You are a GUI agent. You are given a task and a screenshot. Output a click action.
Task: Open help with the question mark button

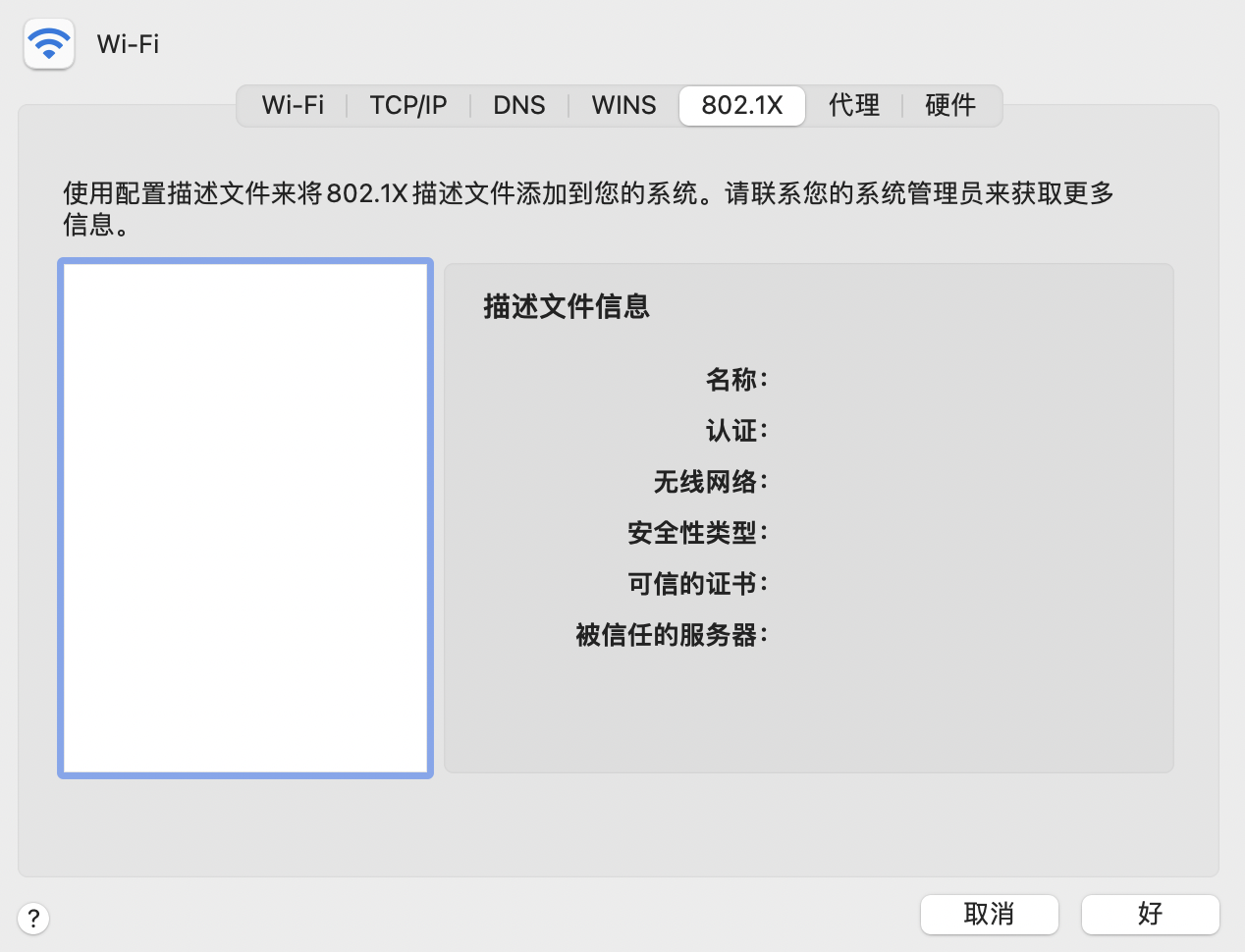coord(33,919)
